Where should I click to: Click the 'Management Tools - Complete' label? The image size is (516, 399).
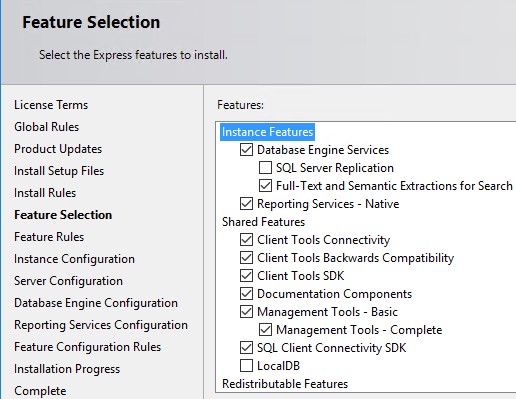click(359, 330)
